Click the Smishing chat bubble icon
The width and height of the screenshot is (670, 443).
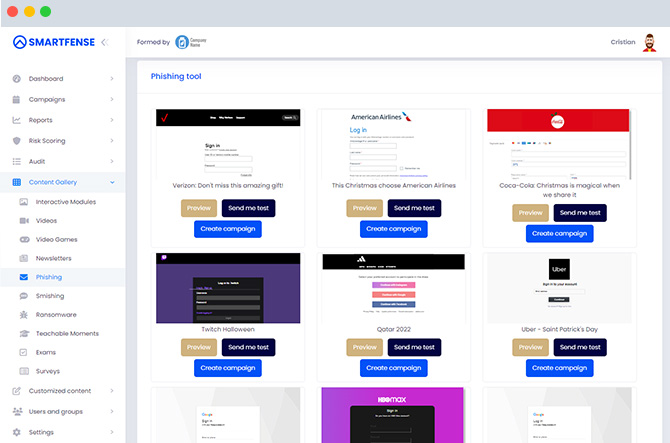(24, 296)
